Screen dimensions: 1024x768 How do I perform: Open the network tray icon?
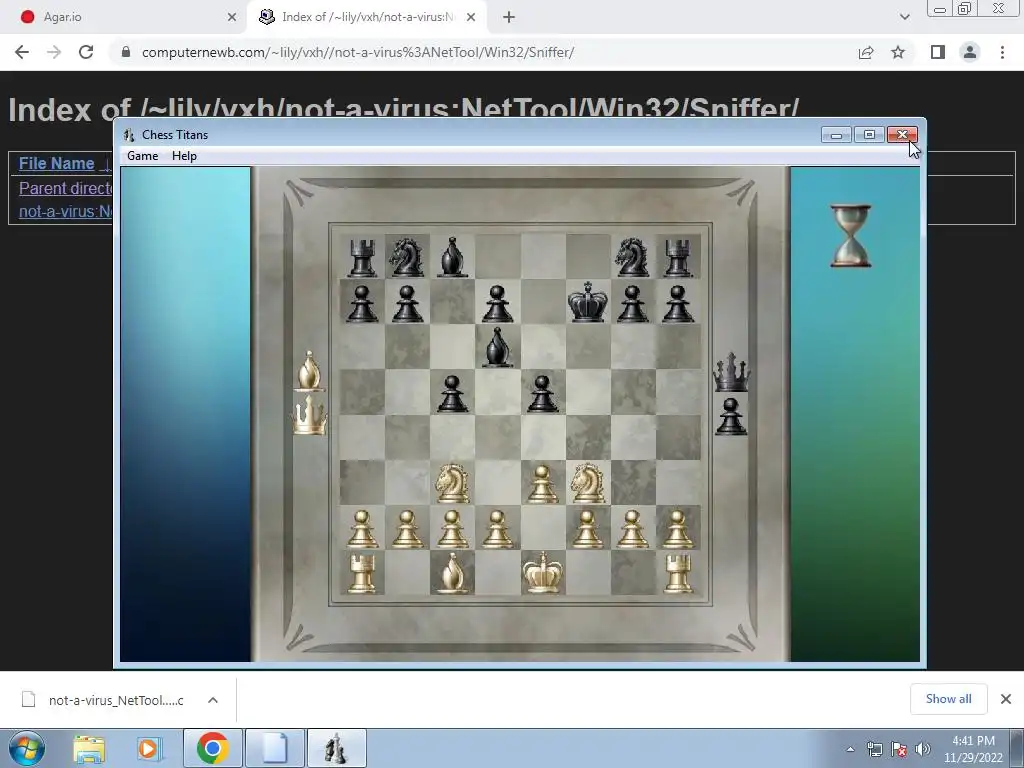(x=874, y=749)
